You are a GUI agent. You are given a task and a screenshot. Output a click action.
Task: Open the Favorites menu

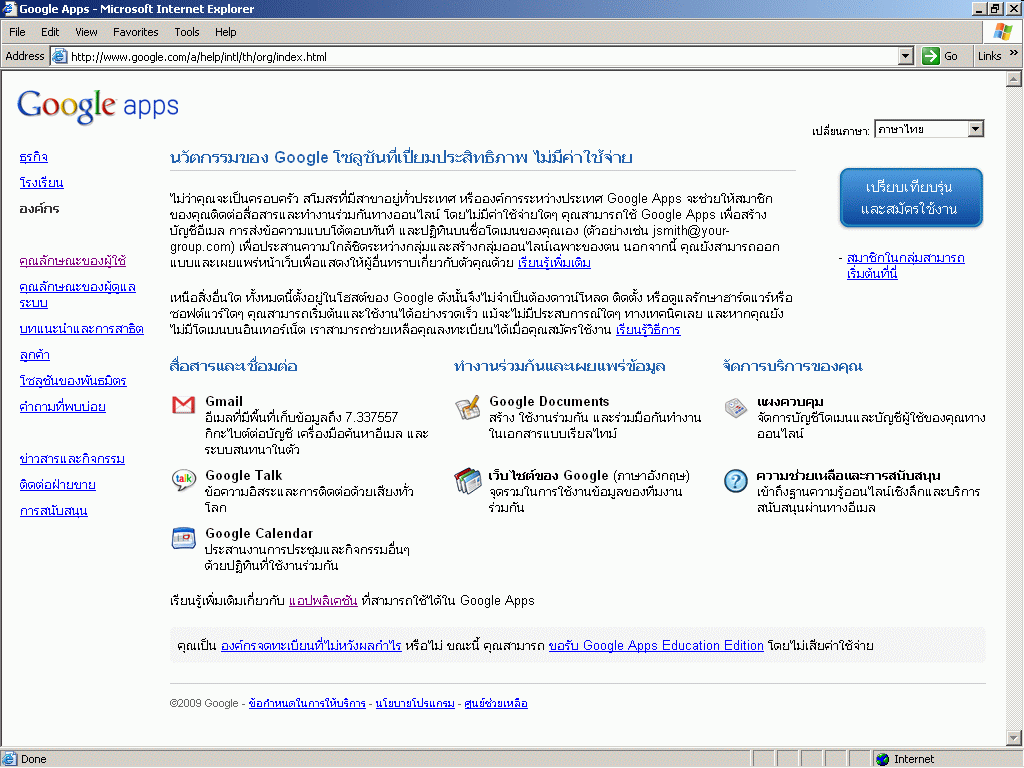[x=135, y=32]
